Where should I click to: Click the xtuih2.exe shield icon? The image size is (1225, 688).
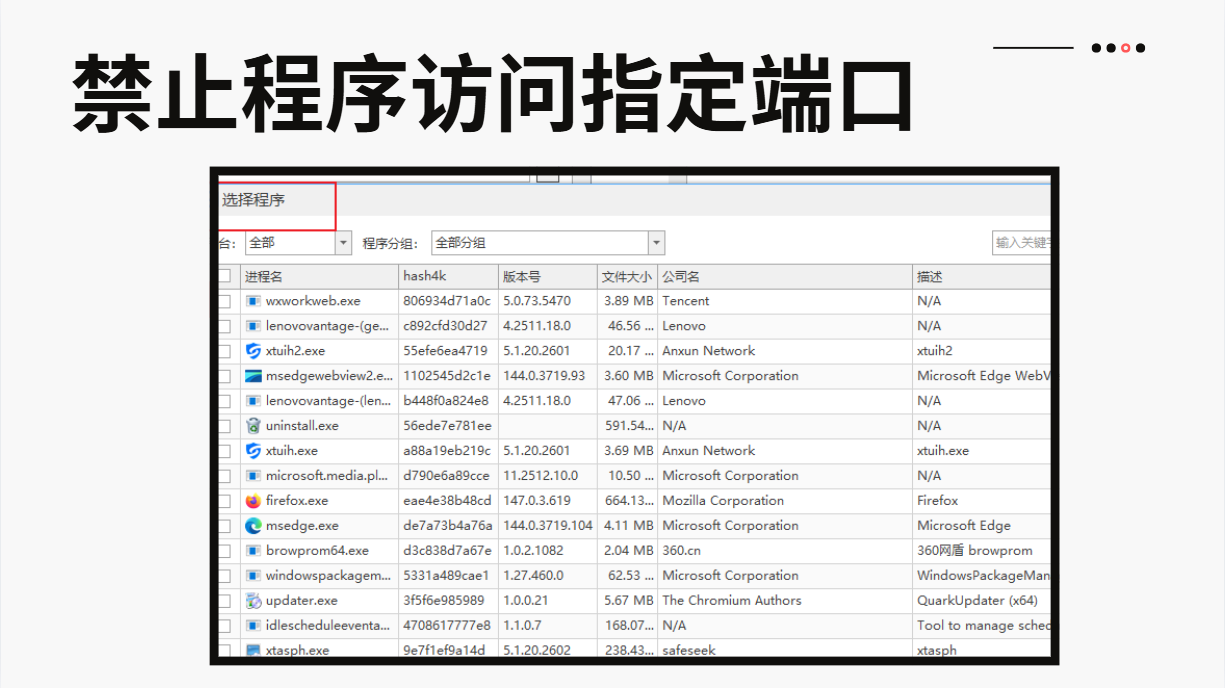tap(253, 351)
